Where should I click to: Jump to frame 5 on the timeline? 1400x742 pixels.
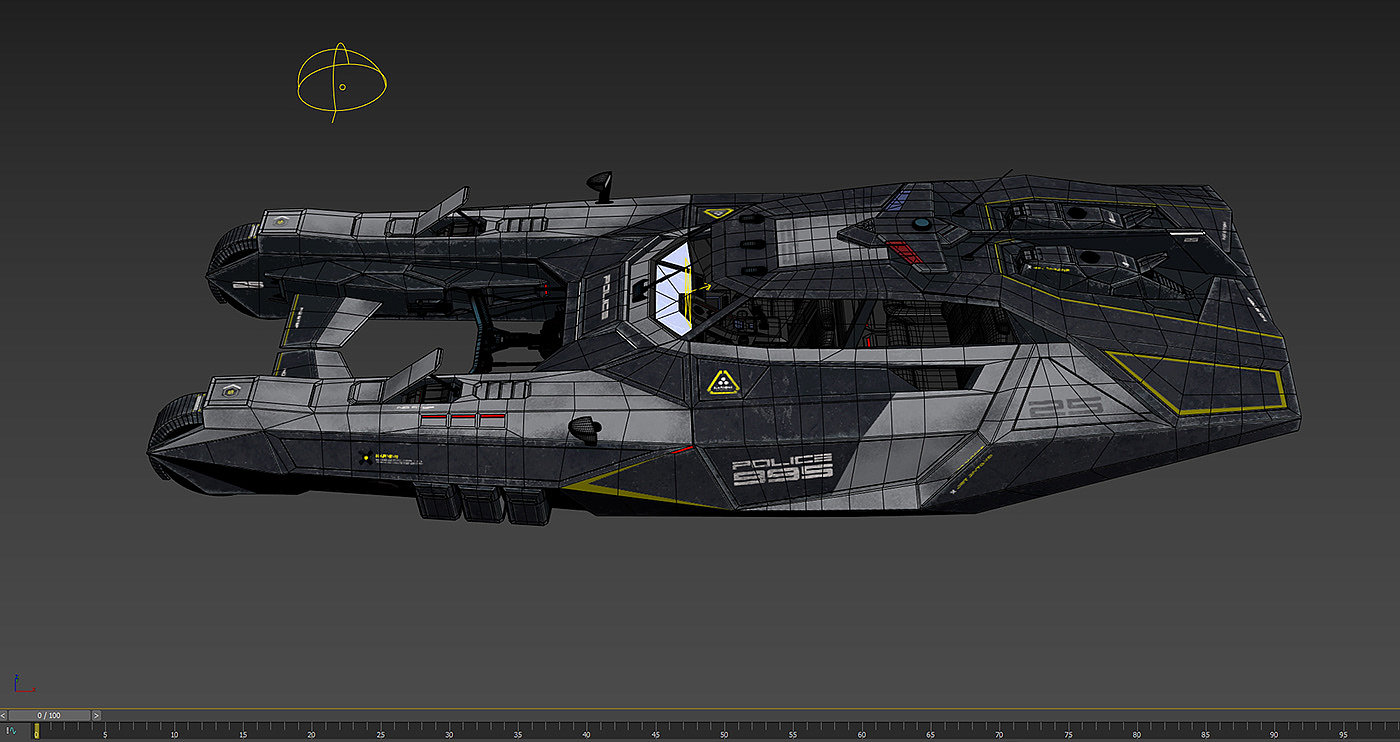click(x=105, y=731)
